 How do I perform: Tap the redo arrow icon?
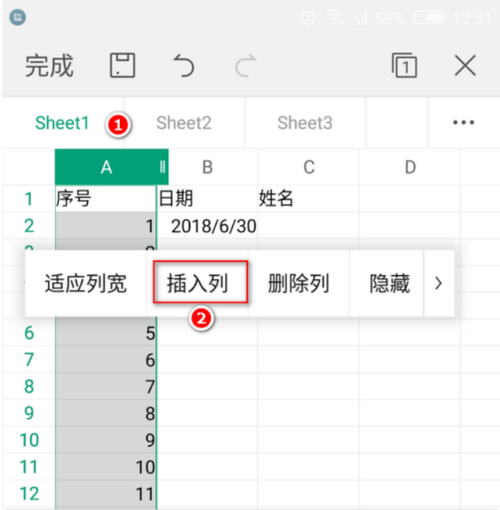[246, 66]
